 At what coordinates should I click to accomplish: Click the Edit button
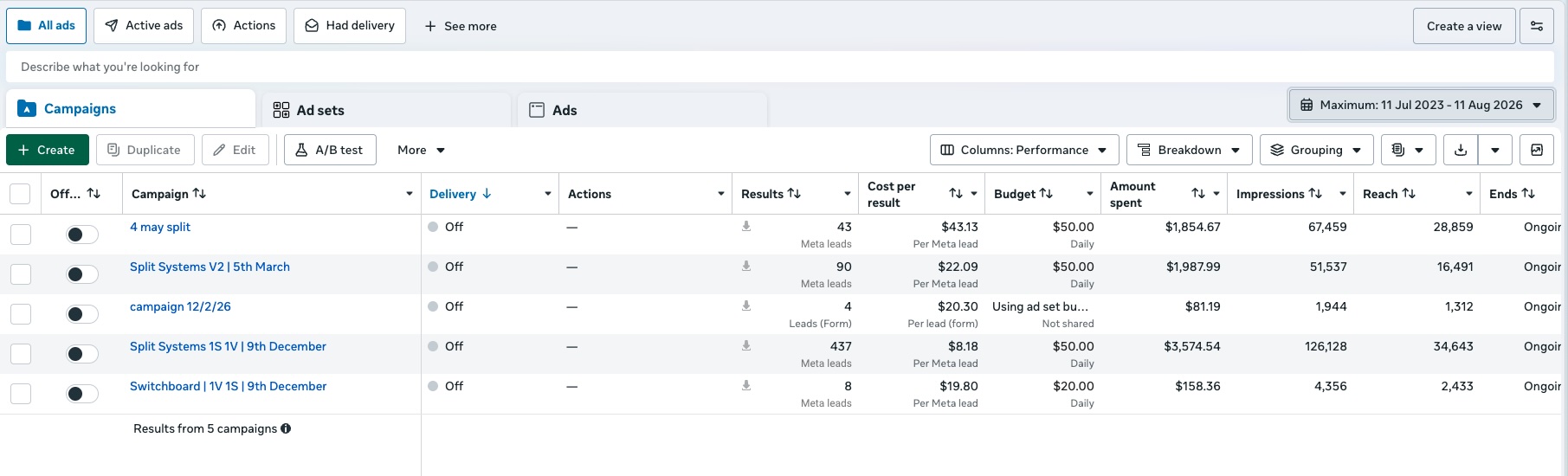pos(236,150)
